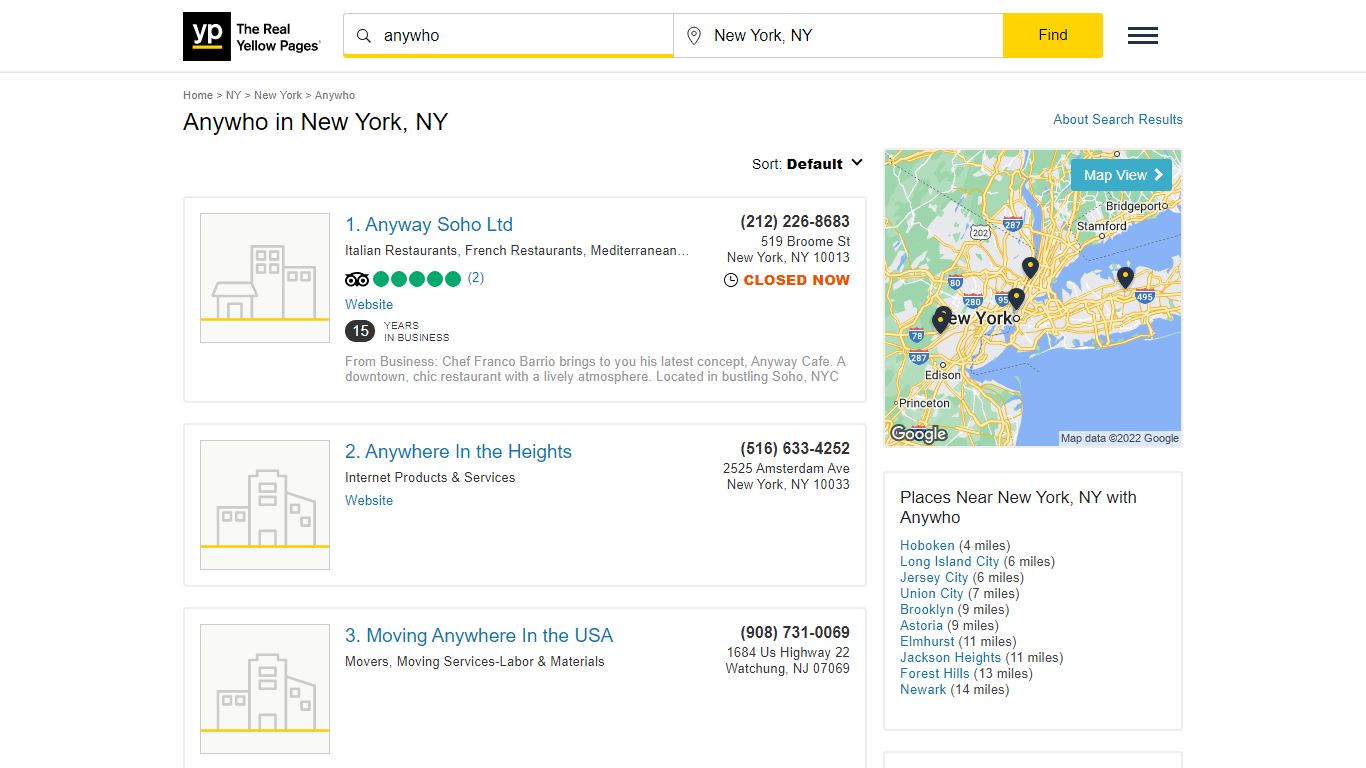Screen dimensions: 1366x768
Task: Open the YP Real Yellow Pages logo
Action: pyautogui.click(x=252, y=36)
